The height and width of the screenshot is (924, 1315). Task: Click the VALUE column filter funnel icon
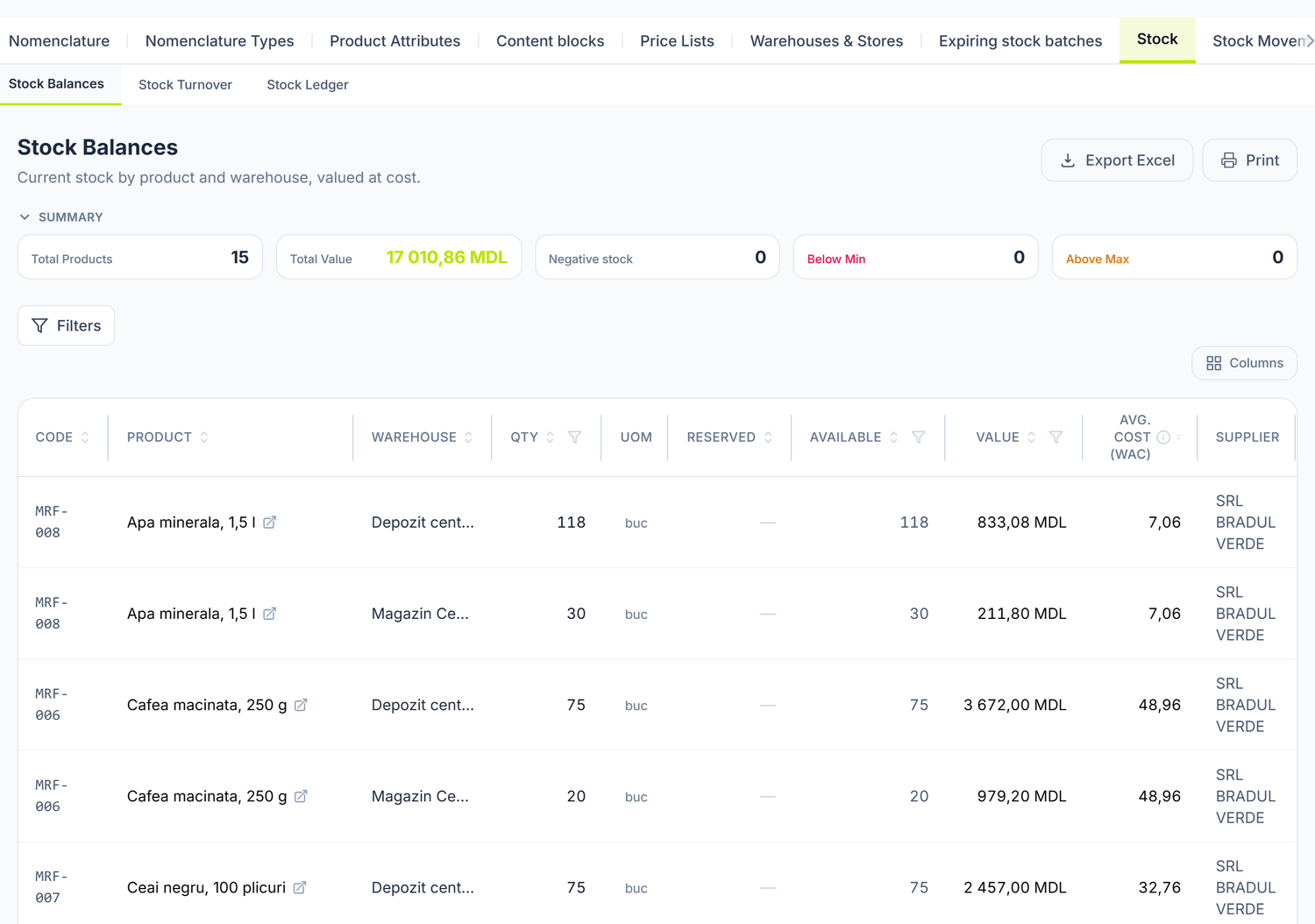pos(1056,437)
